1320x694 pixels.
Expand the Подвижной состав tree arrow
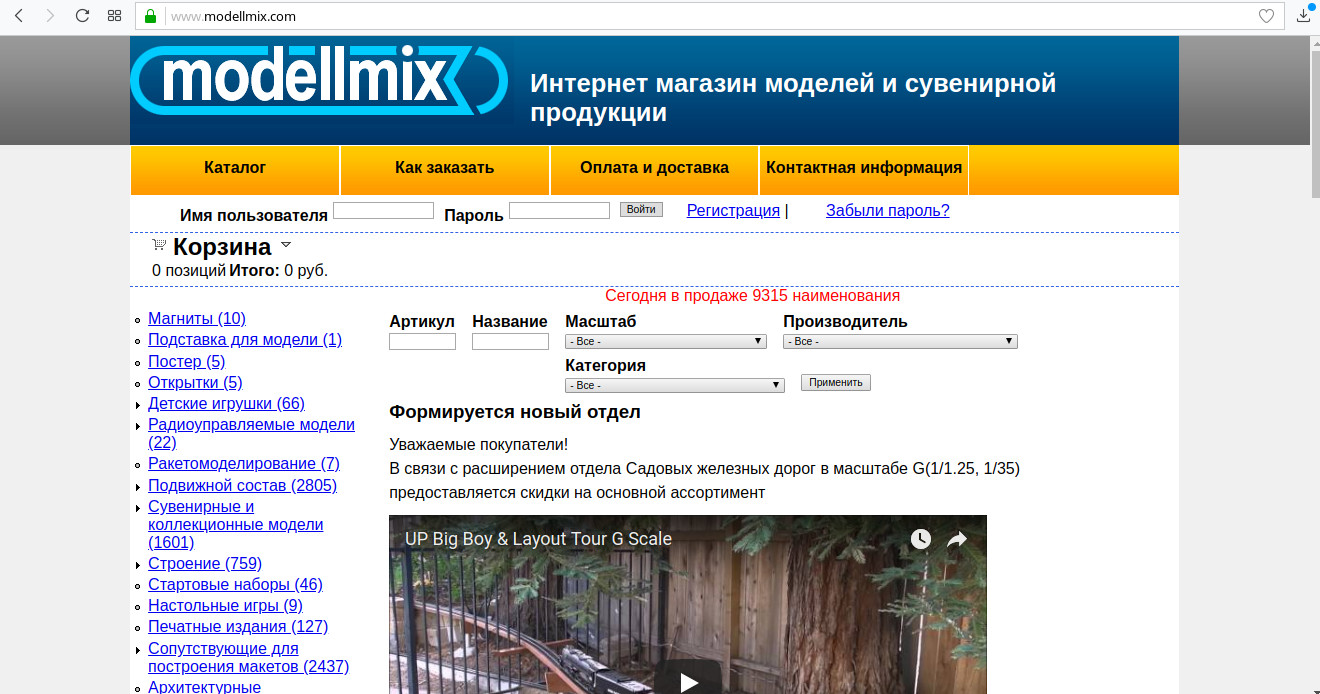138,487
